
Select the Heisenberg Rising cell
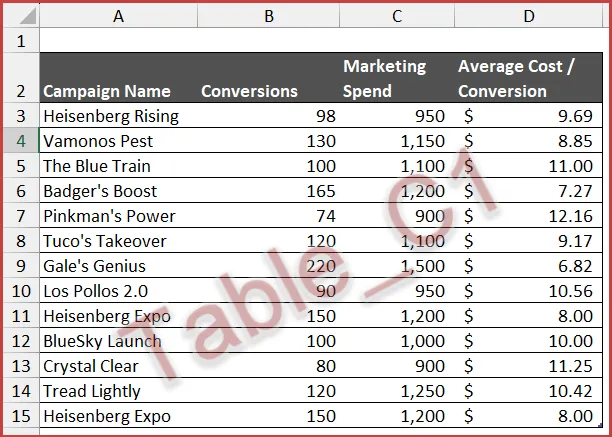(110, 116)
